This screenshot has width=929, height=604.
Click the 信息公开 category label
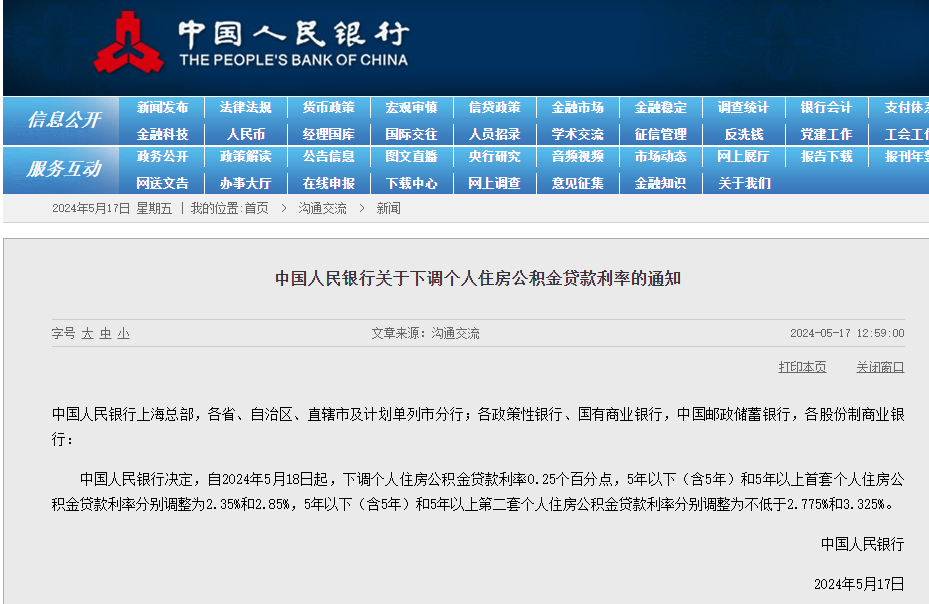coord(65,120)
